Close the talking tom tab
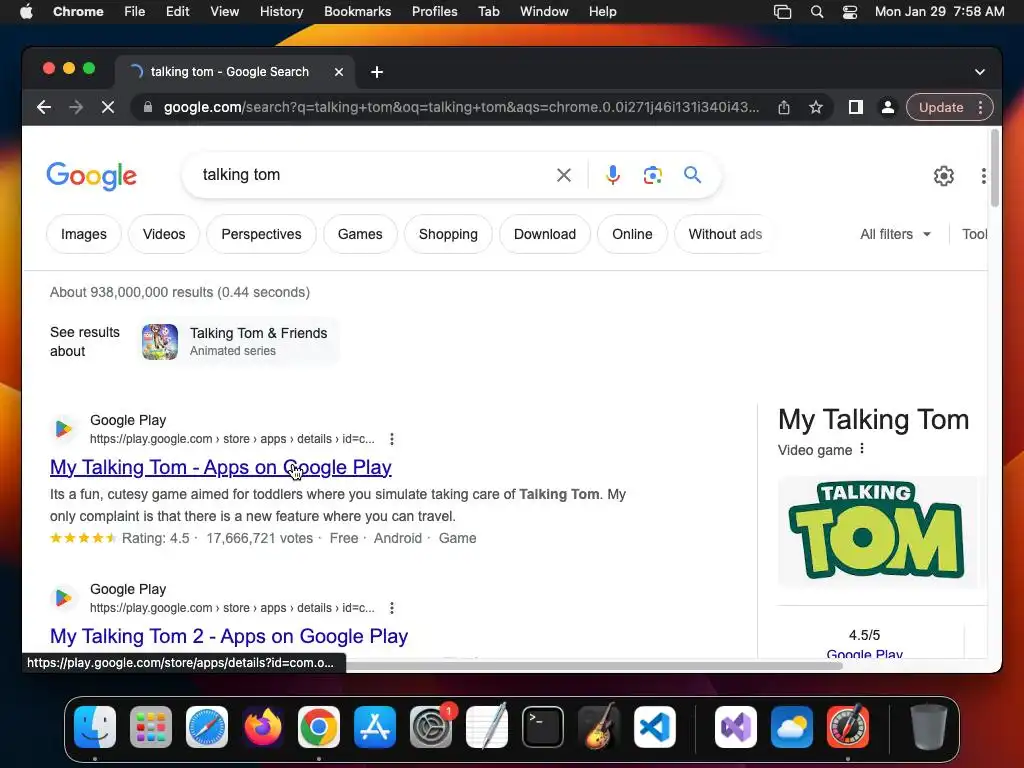1024x768 pixels. click(x=339, y=72)
